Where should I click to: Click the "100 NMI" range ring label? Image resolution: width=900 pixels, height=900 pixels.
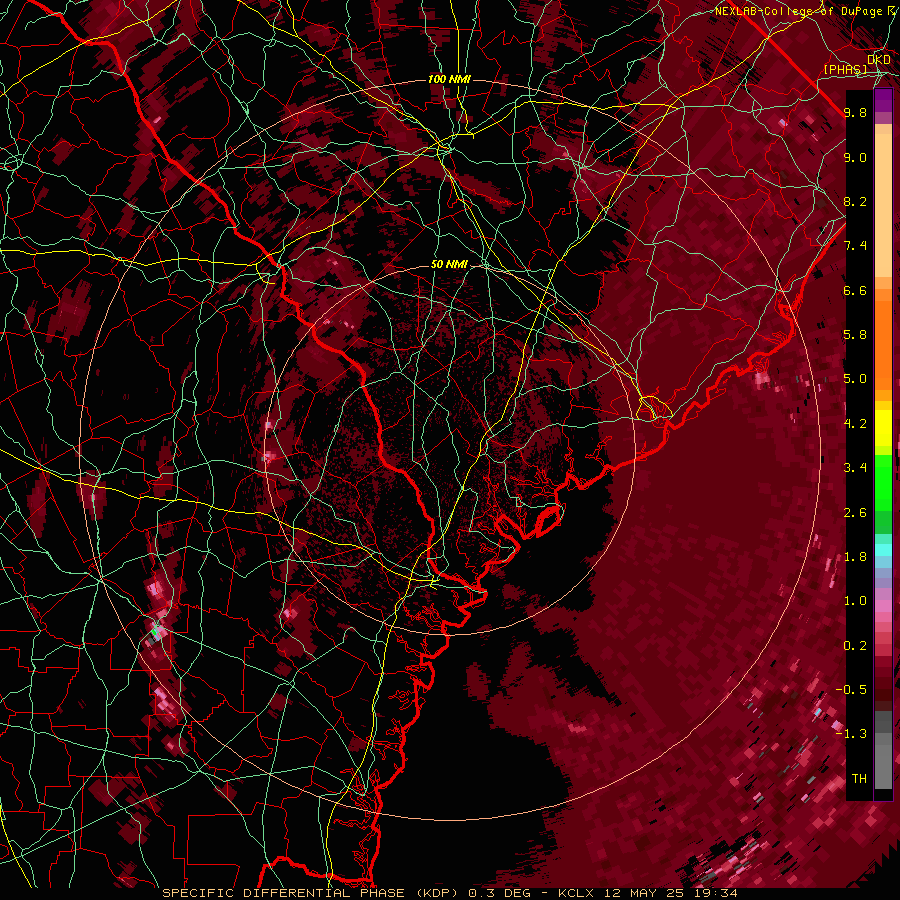tap(449, 79)
